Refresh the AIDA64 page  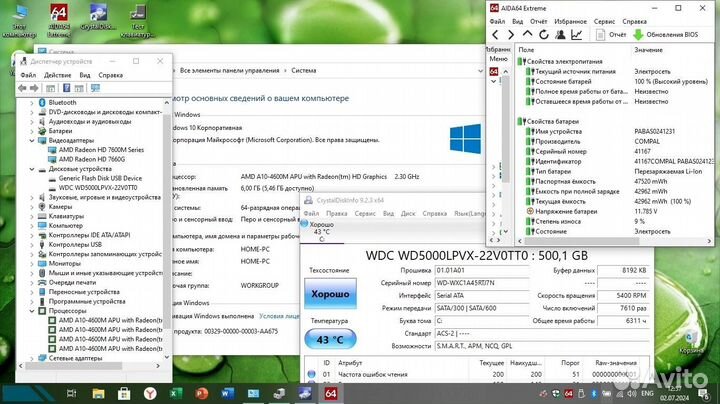(544, 35)
